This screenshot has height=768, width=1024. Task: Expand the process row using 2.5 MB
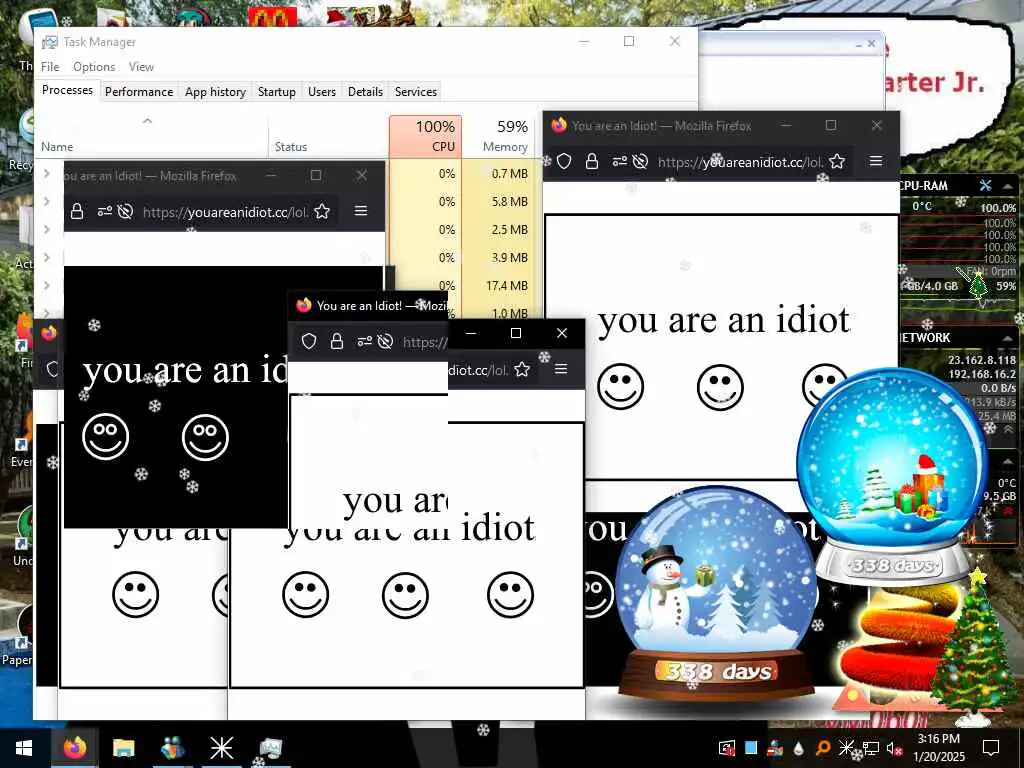(46, 229)
